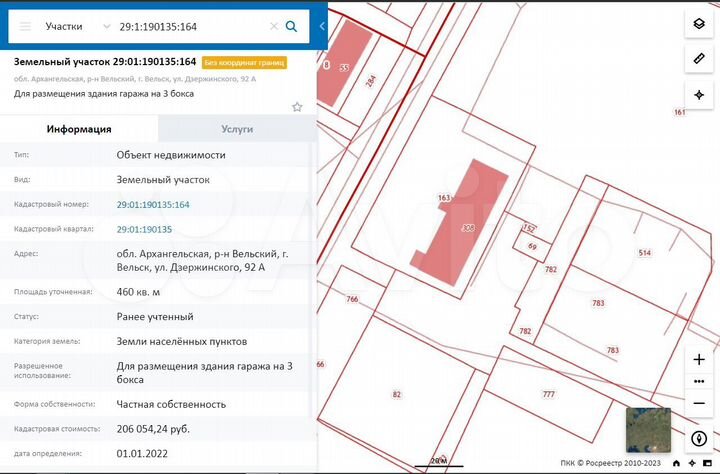Collapse the side panel with left chevron

click(322, 25)
